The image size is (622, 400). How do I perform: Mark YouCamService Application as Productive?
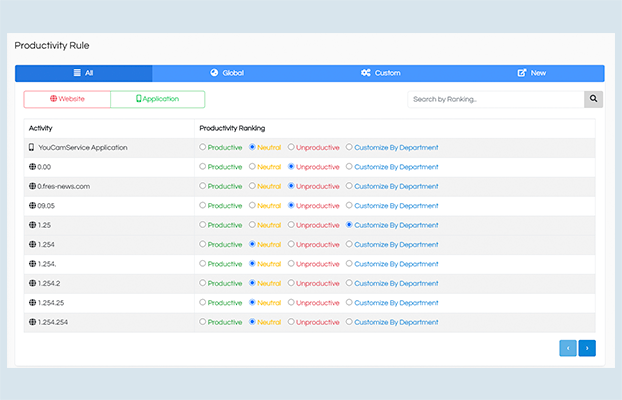203,147
